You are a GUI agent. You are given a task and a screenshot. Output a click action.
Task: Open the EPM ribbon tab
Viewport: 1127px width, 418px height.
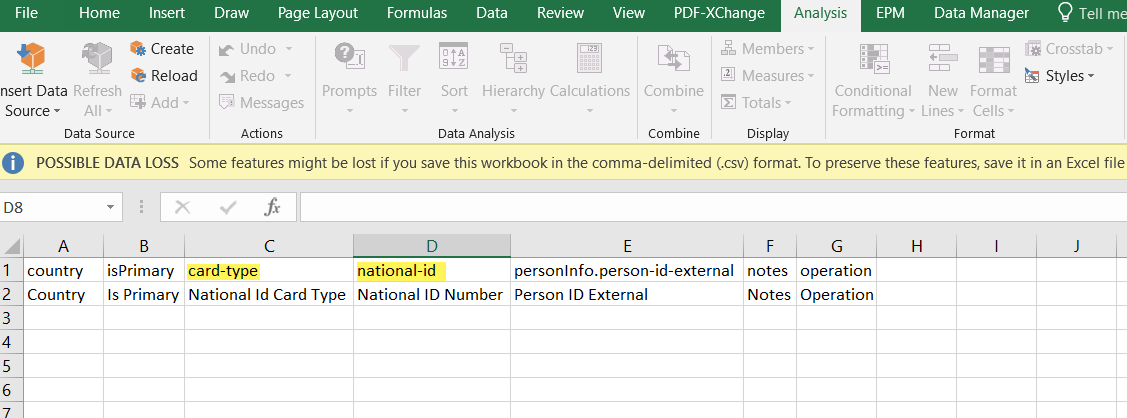pos(893,13)
